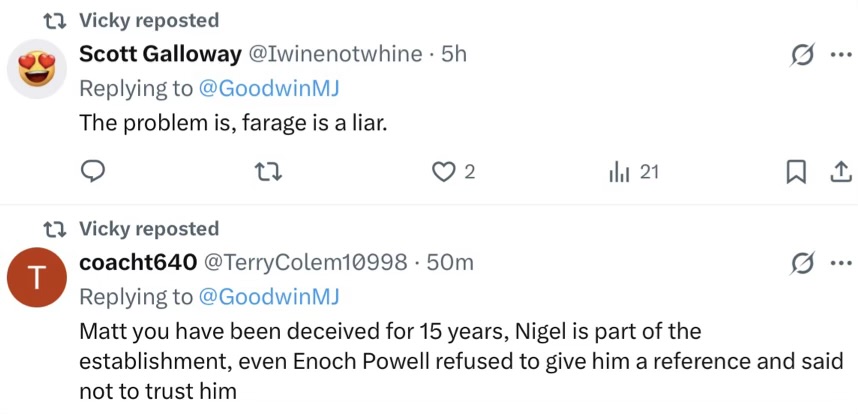Open @TerryColem10998 handle
The height and width of the screenshot is (414, 858).
[305, 263]
